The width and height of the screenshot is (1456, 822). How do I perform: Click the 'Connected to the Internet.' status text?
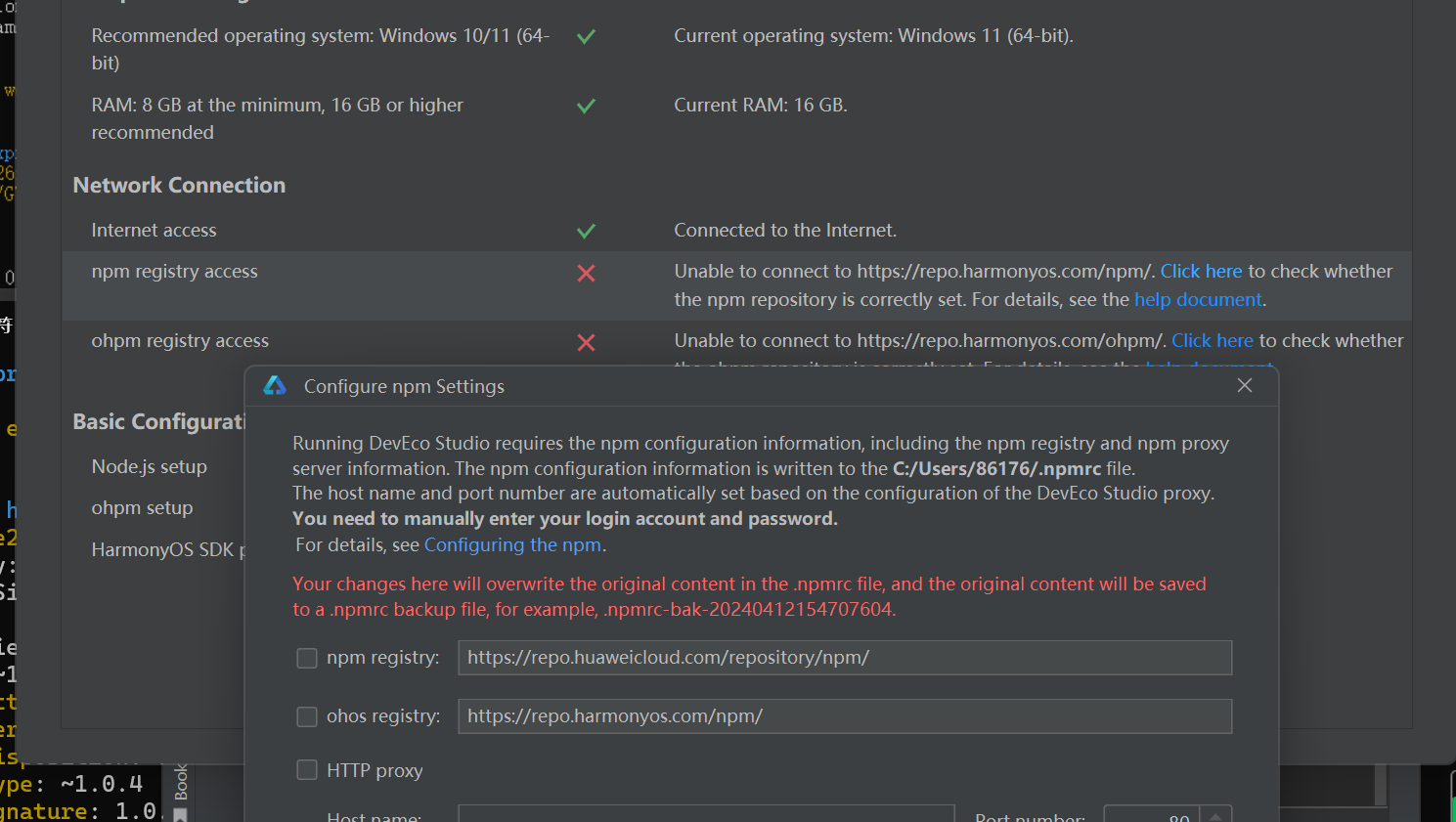[785, 231]
